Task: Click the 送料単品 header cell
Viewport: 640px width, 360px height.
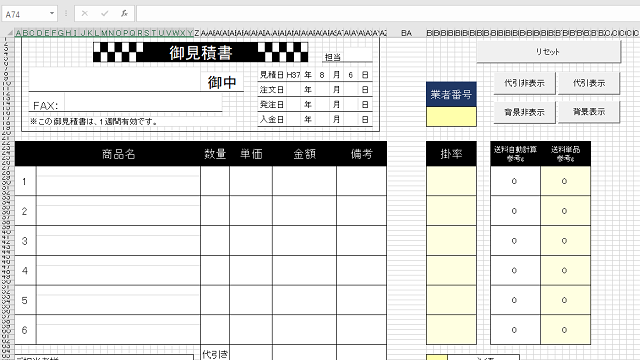Action: tap(565, 154)
